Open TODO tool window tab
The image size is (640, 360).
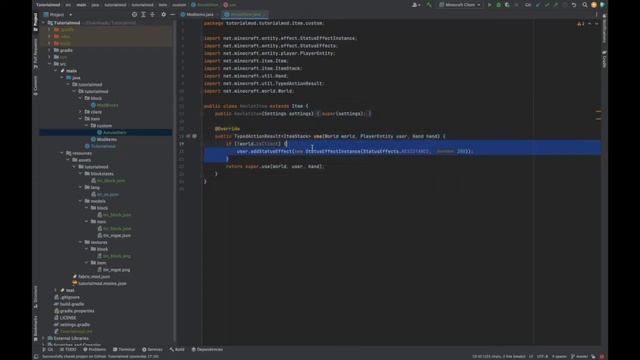(68, 349)
